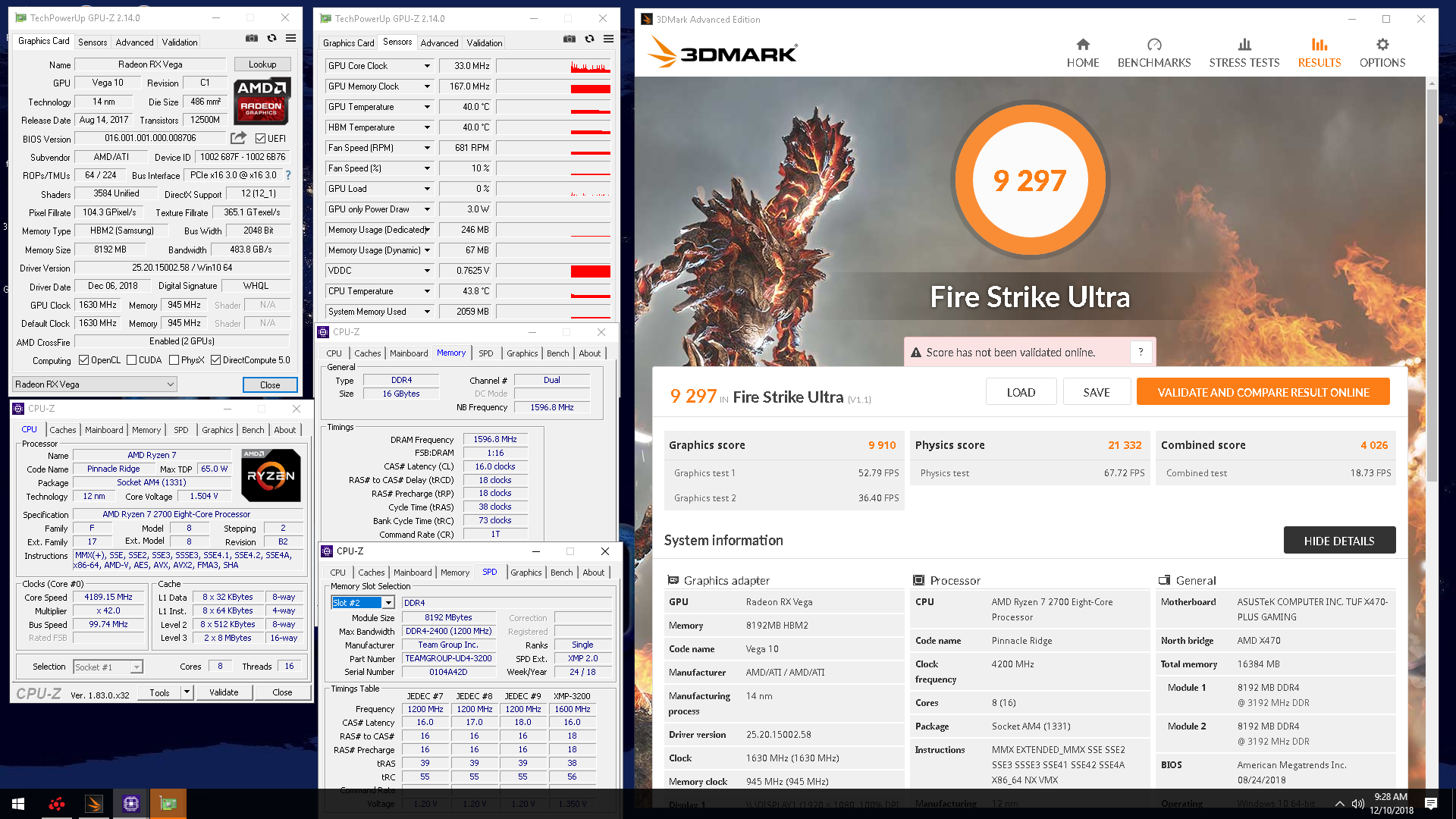This screenshot has height=819, width=1456.
Task: Open the Windows notification center
Action: point(1431,804)
